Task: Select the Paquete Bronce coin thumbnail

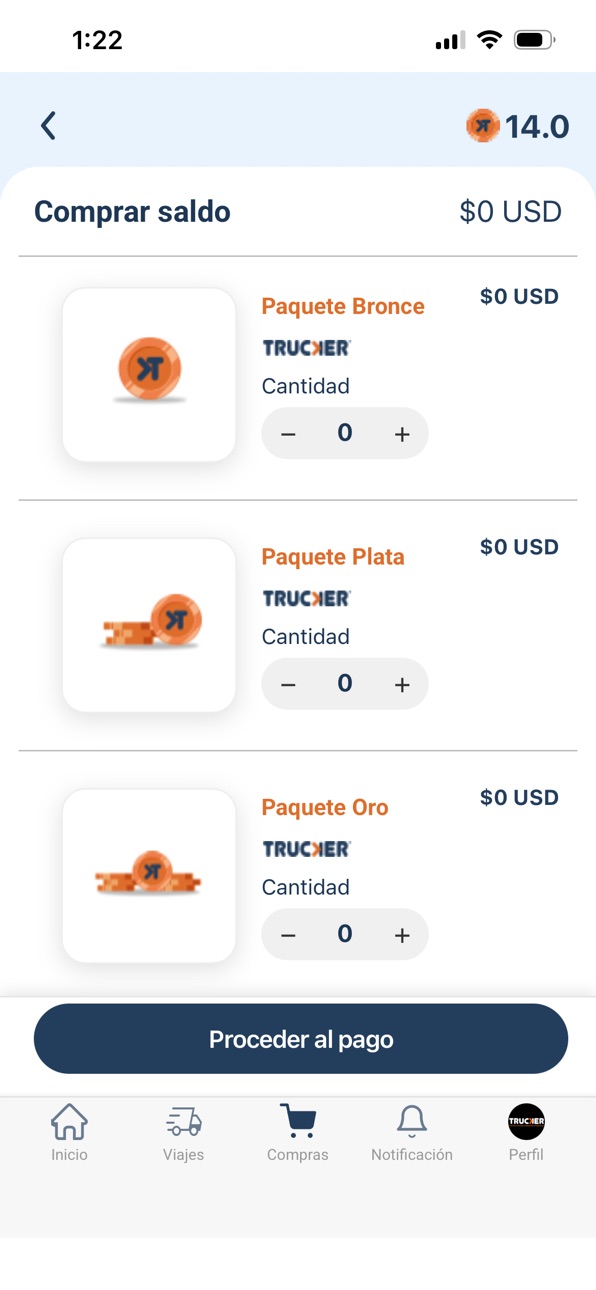Action: point(149,375)
